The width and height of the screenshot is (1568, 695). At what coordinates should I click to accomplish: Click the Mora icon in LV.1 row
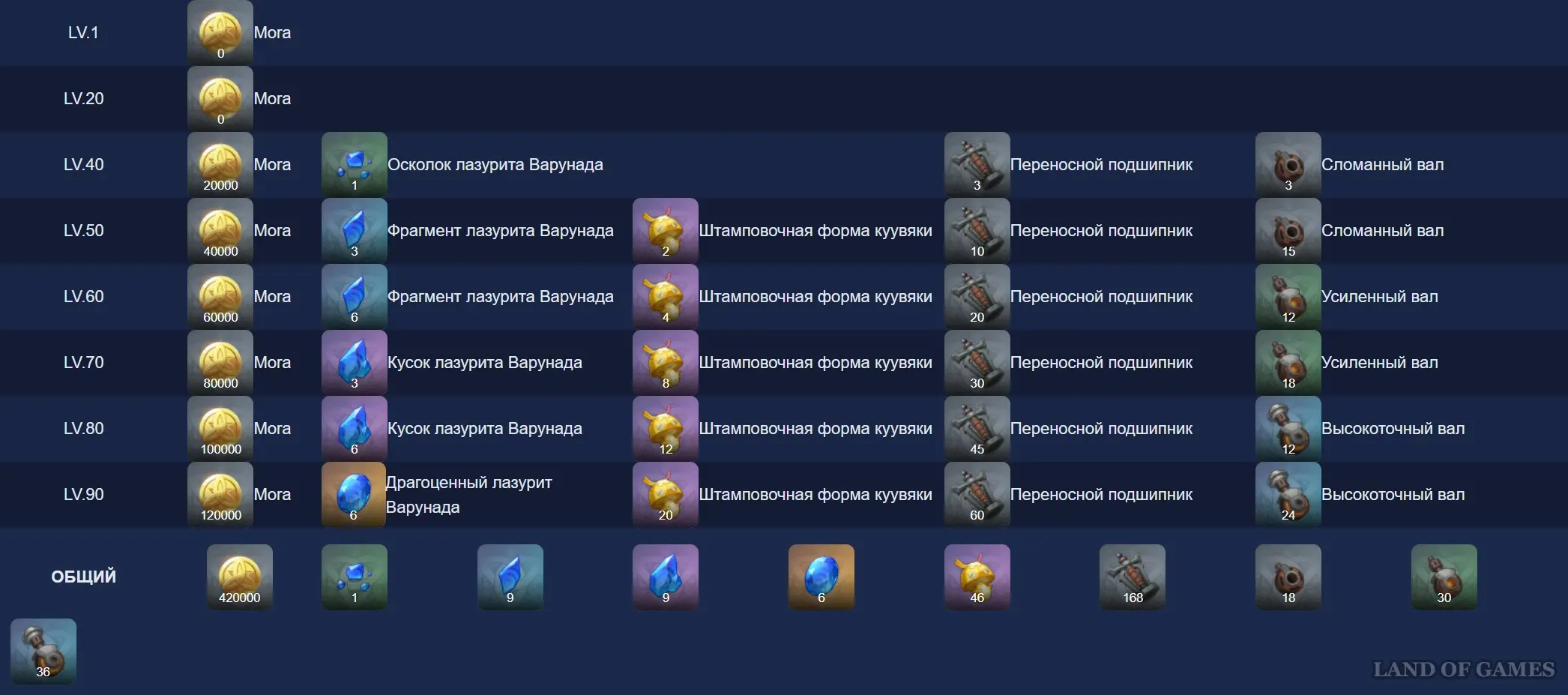[x=220, y=33]
